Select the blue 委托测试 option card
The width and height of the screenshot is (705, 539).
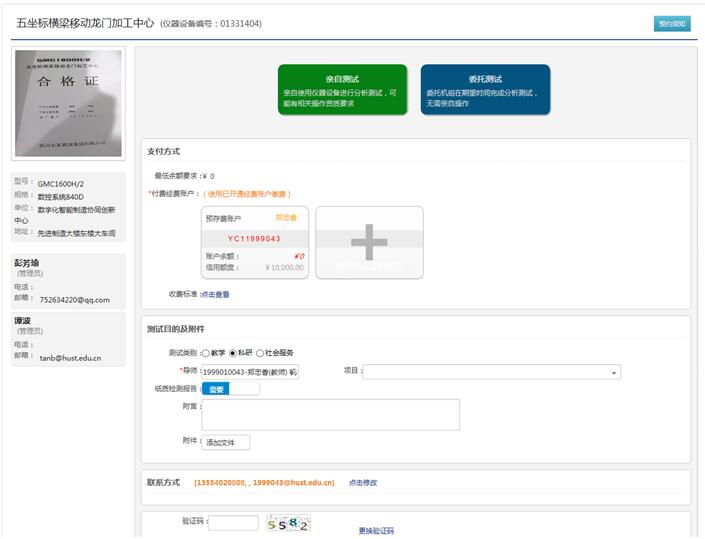coord(485,90)
